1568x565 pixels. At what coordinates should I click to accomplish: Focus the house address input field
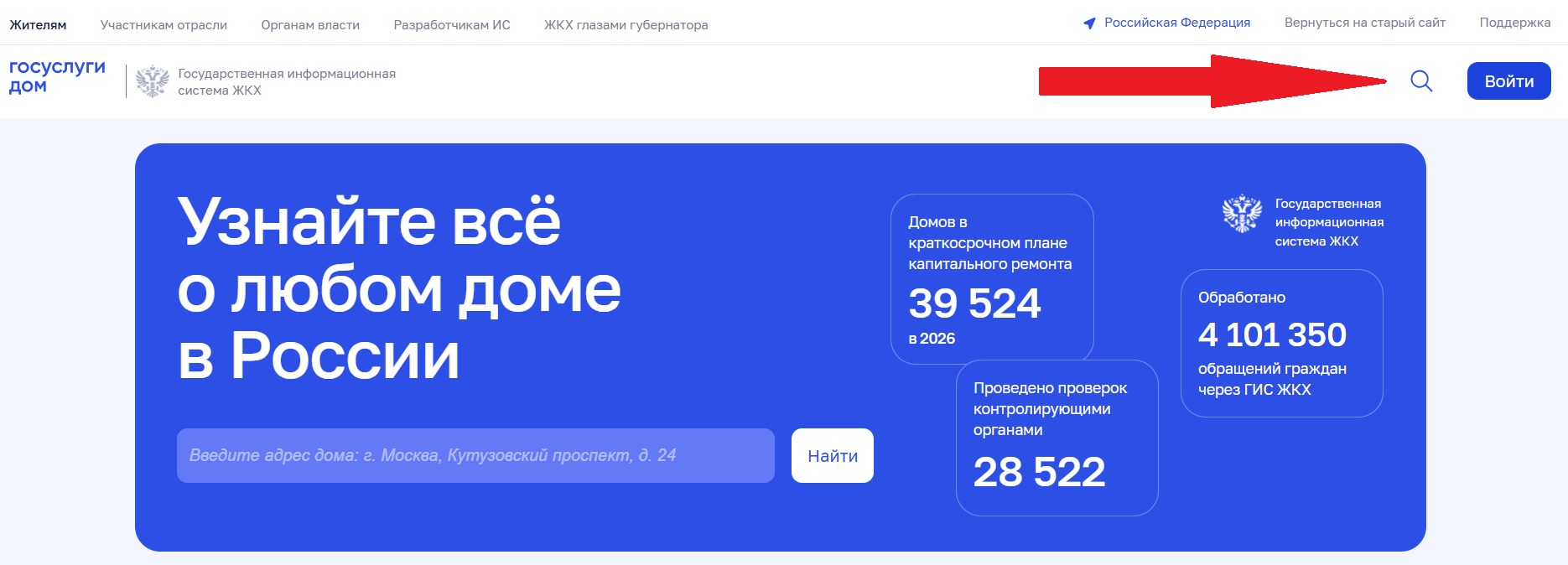[x=475, y=456]
